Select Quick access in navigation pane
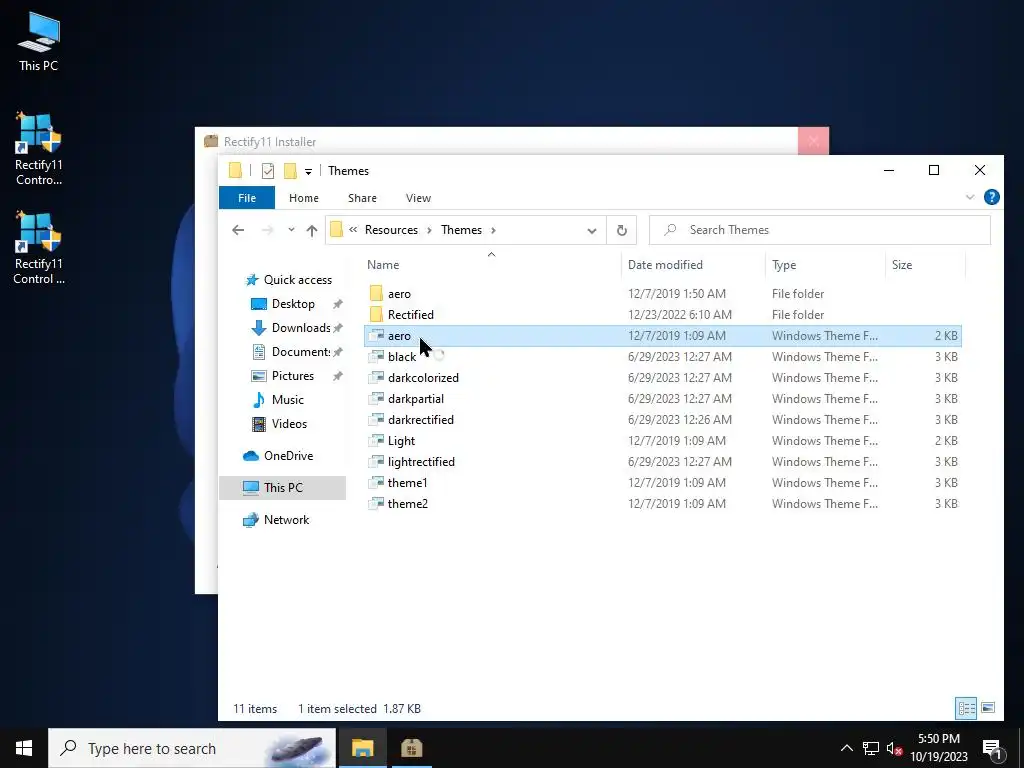1024x768 pixels. 289,280
